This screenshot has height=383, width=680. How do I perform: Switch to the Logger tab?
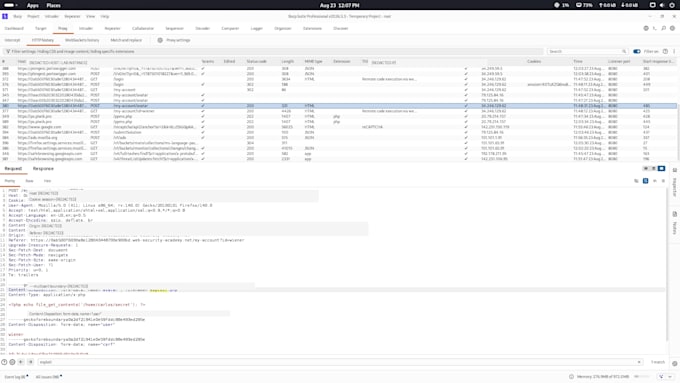[x=257, y=28]
